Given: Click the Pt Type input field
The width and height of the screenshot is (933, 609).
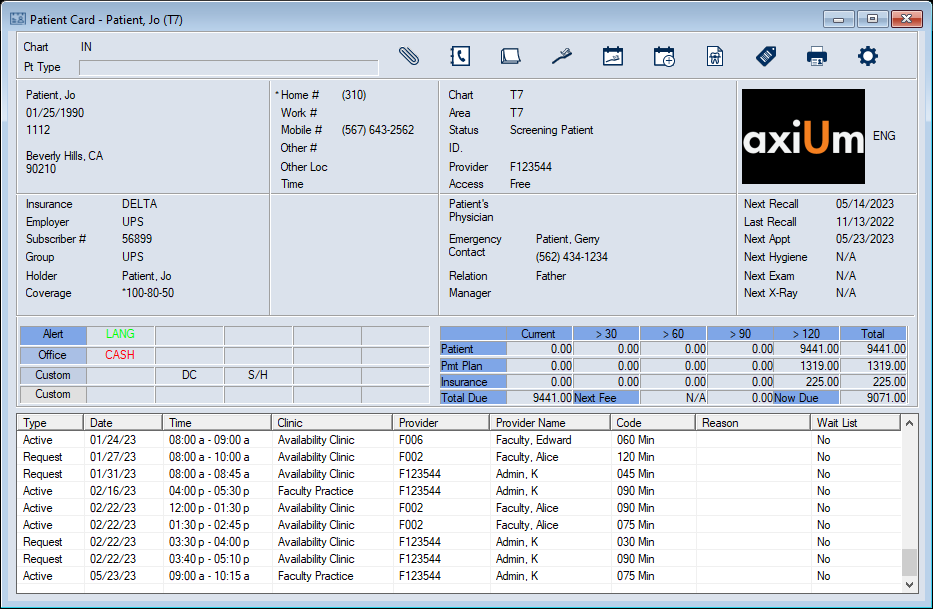Looking at the screenshot, I should coord(229,68).
